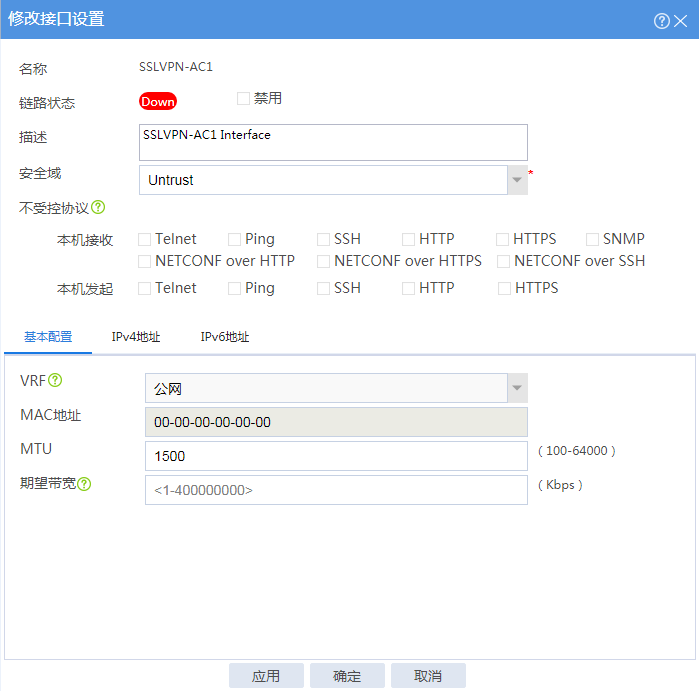Open the IPv6地址 tab

[x=225, y=337]
